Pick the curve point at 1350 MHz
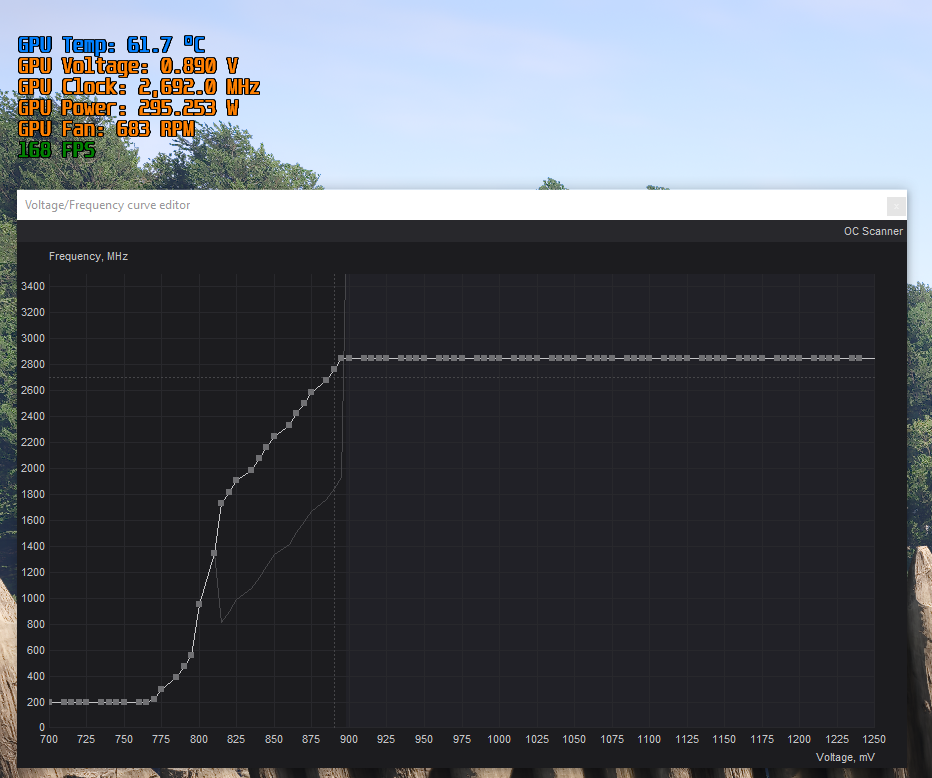 [214, 553]
